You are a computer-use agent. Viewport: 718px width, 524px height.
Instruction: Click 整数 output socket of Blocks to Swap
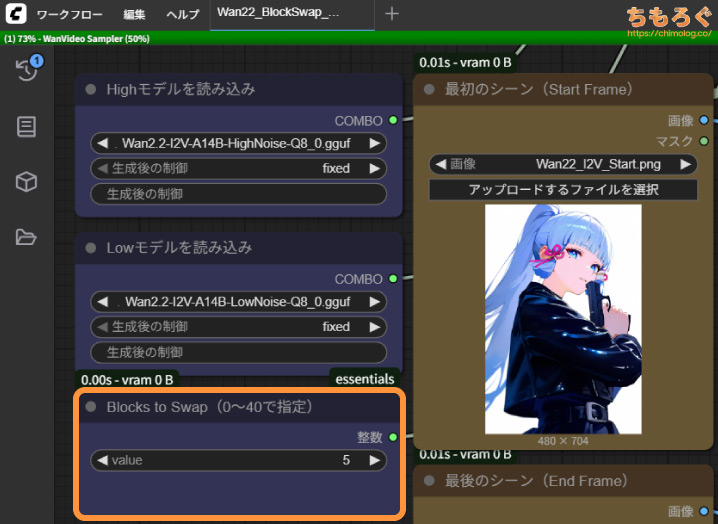(x=393, y=437)
